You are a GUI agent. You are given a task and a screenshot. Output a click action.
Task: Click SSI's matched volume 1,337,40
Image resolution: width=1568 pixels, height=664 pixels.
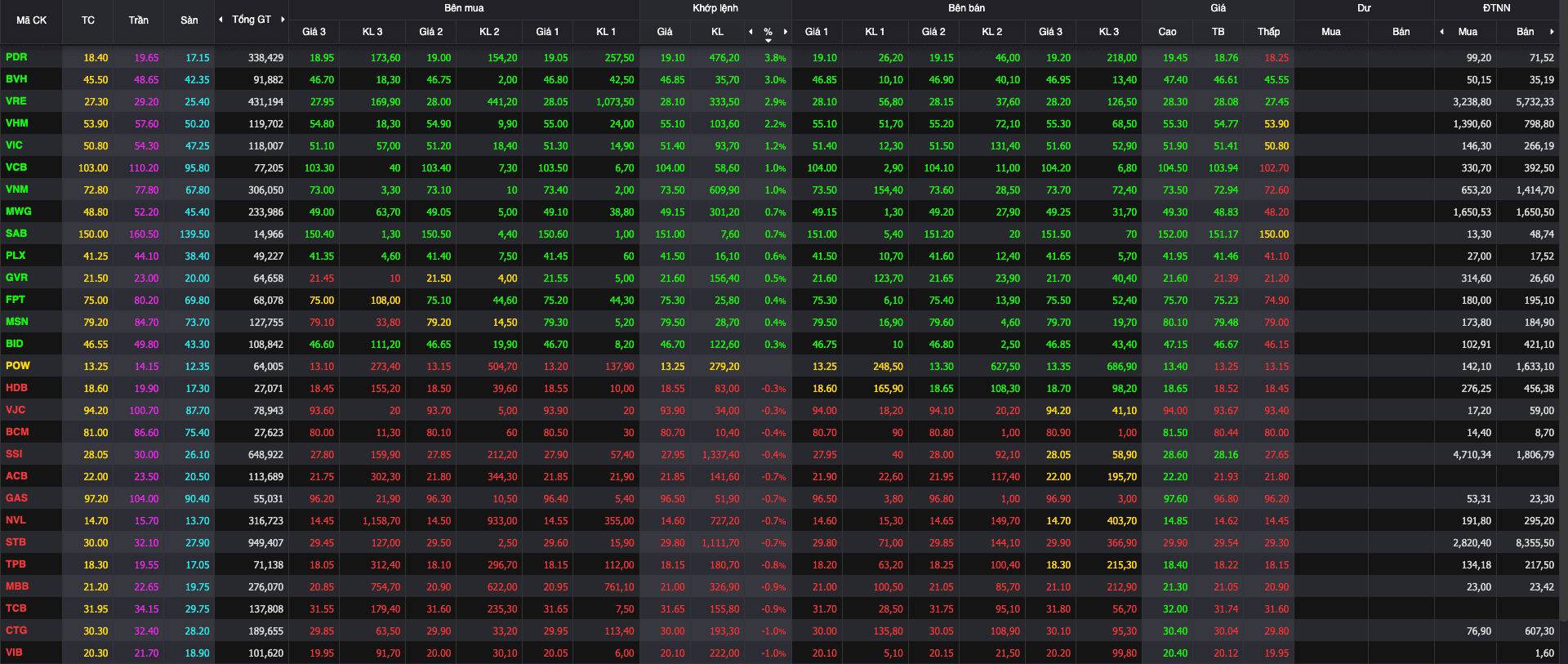click(720, 455)
